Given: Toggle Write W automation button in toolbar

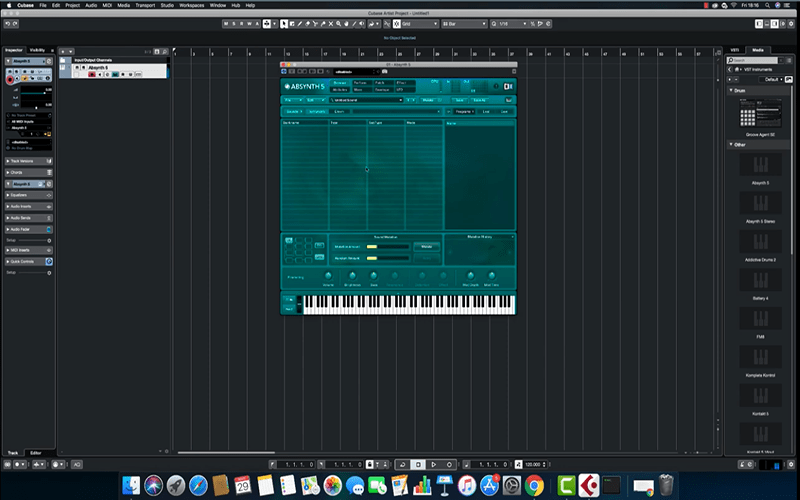Looking at the screenshot, I should 249,24.
